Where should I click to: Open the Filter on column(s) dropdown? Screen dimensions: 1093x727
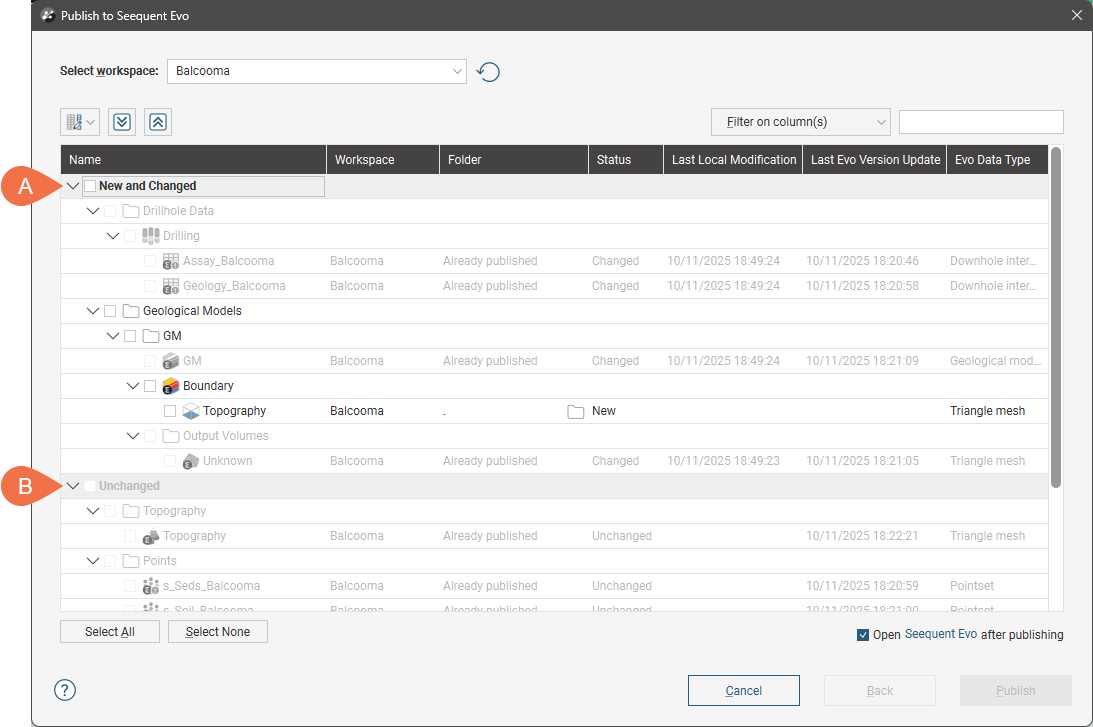click(800, 122)
